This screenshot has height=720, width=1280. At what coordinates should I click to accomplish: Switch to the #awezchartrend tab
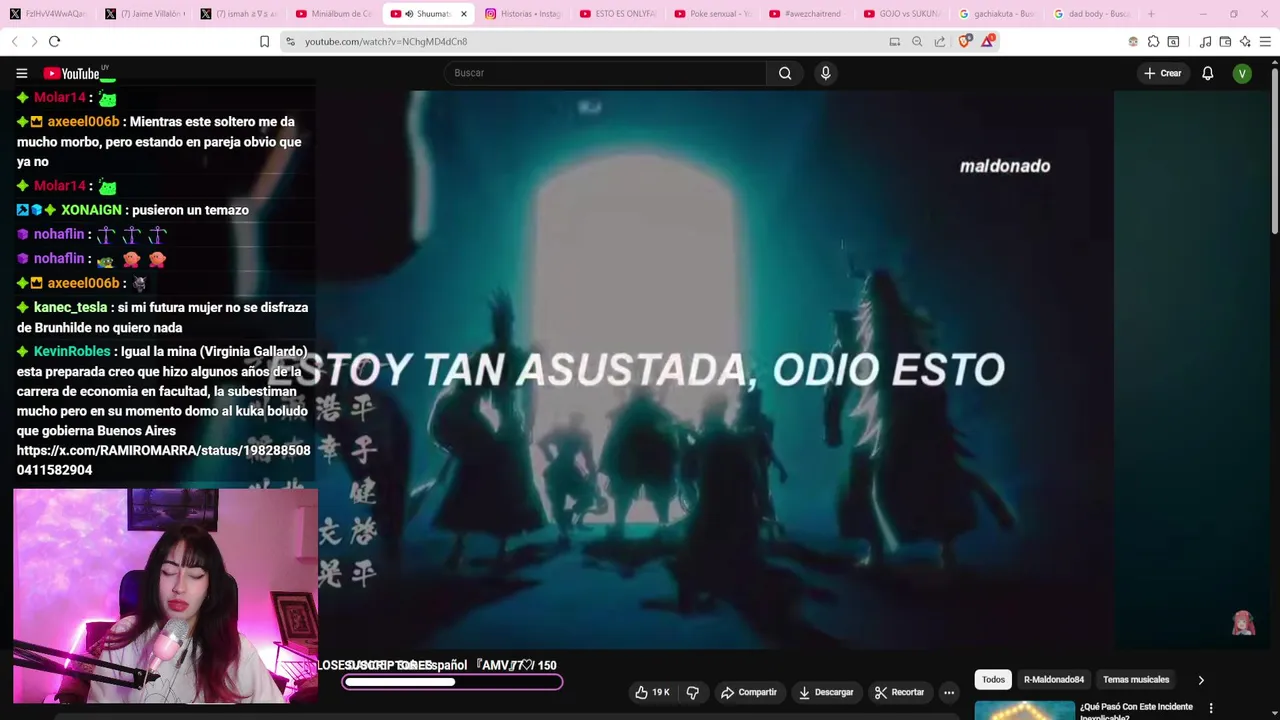point(808,14)
